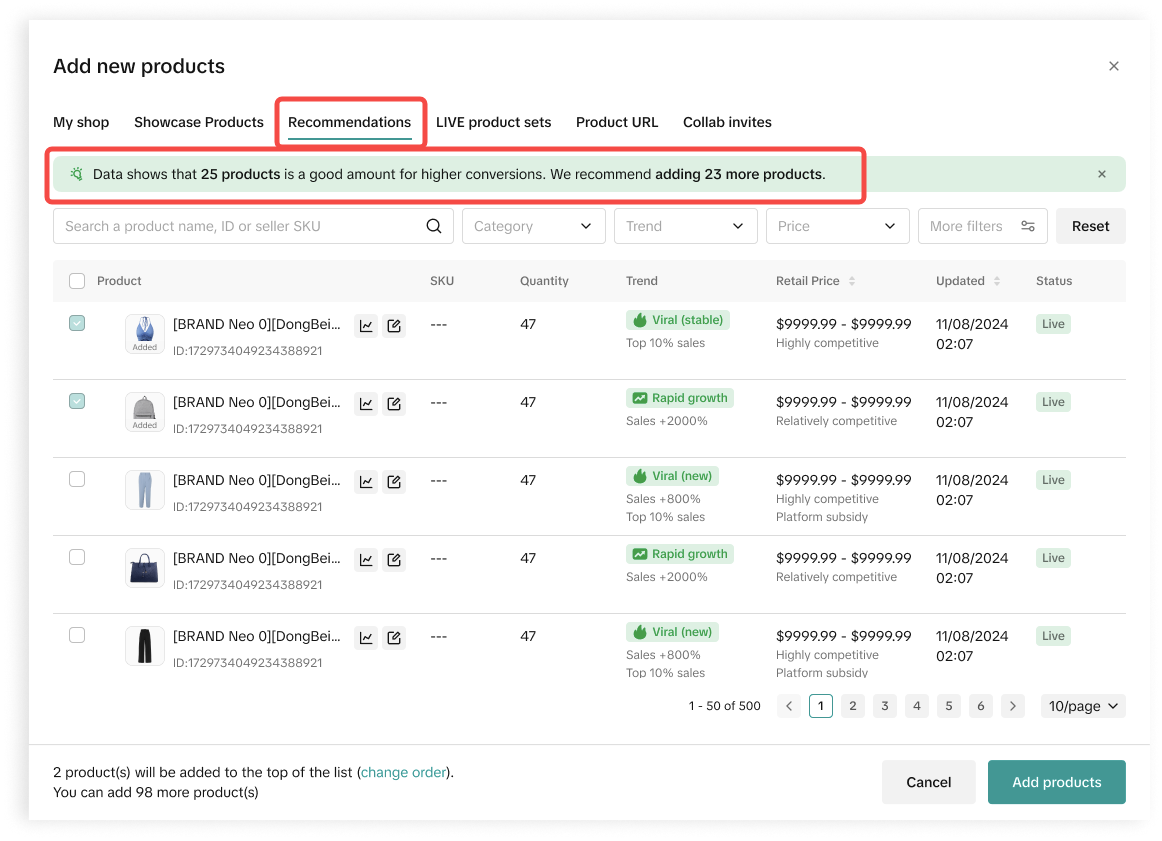Sort by Updated column arrows
The width and height of the screenshot is (1162, 841).
(x=997, y=281)
